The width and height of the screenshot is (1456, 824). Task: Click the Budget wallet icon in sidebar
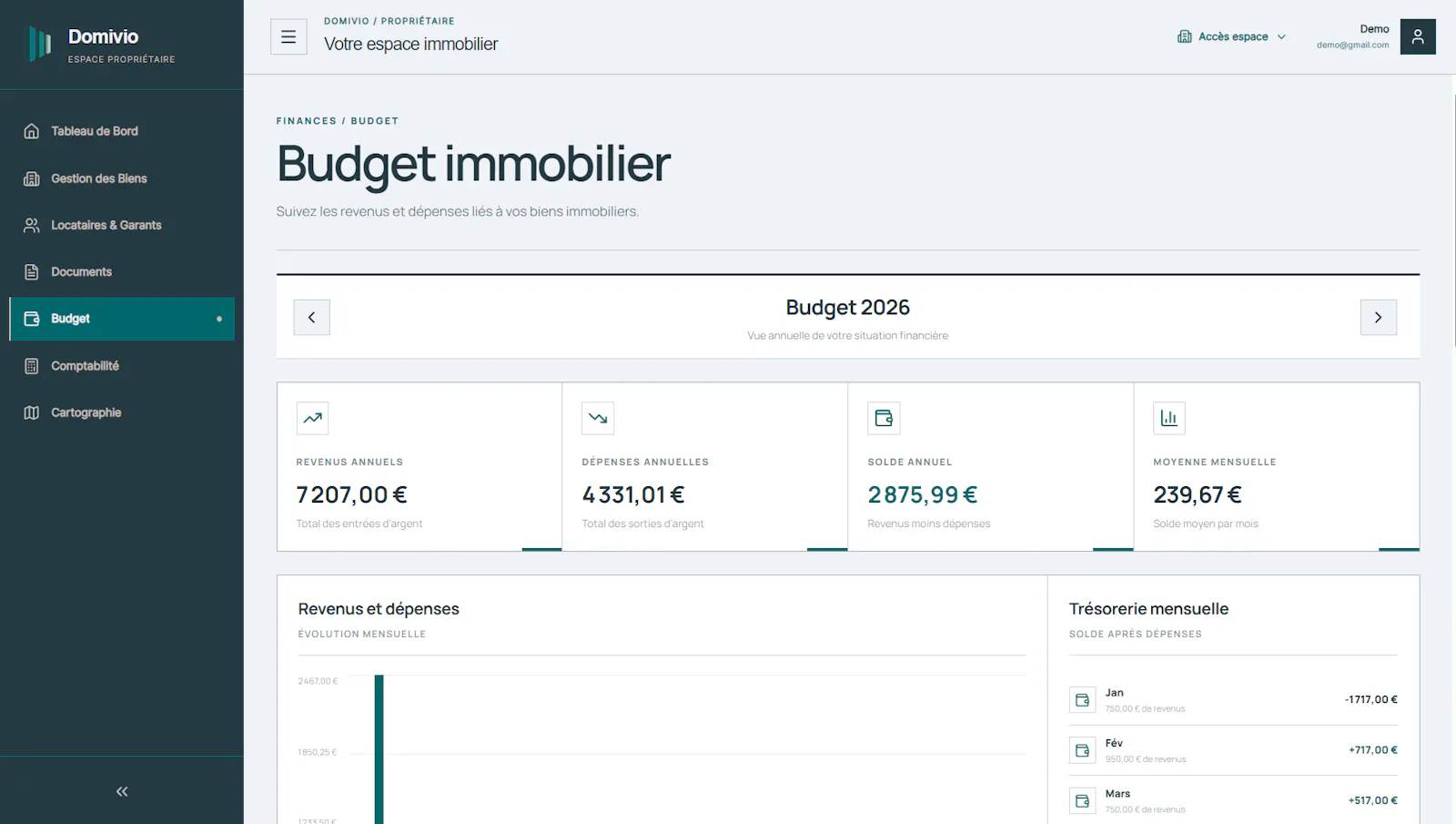coord(32,319)
